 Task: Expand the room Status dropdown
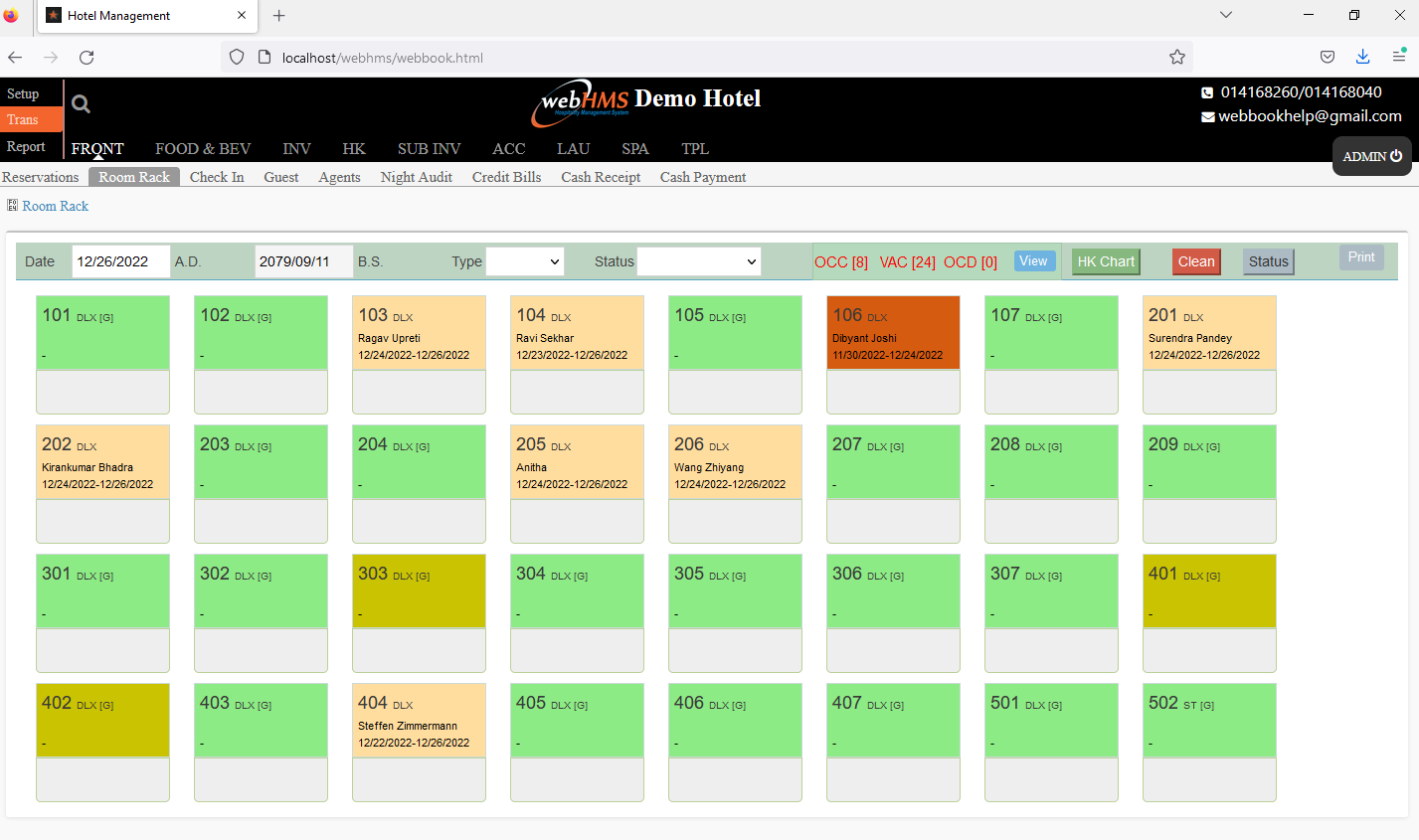[x=698, y=261]
